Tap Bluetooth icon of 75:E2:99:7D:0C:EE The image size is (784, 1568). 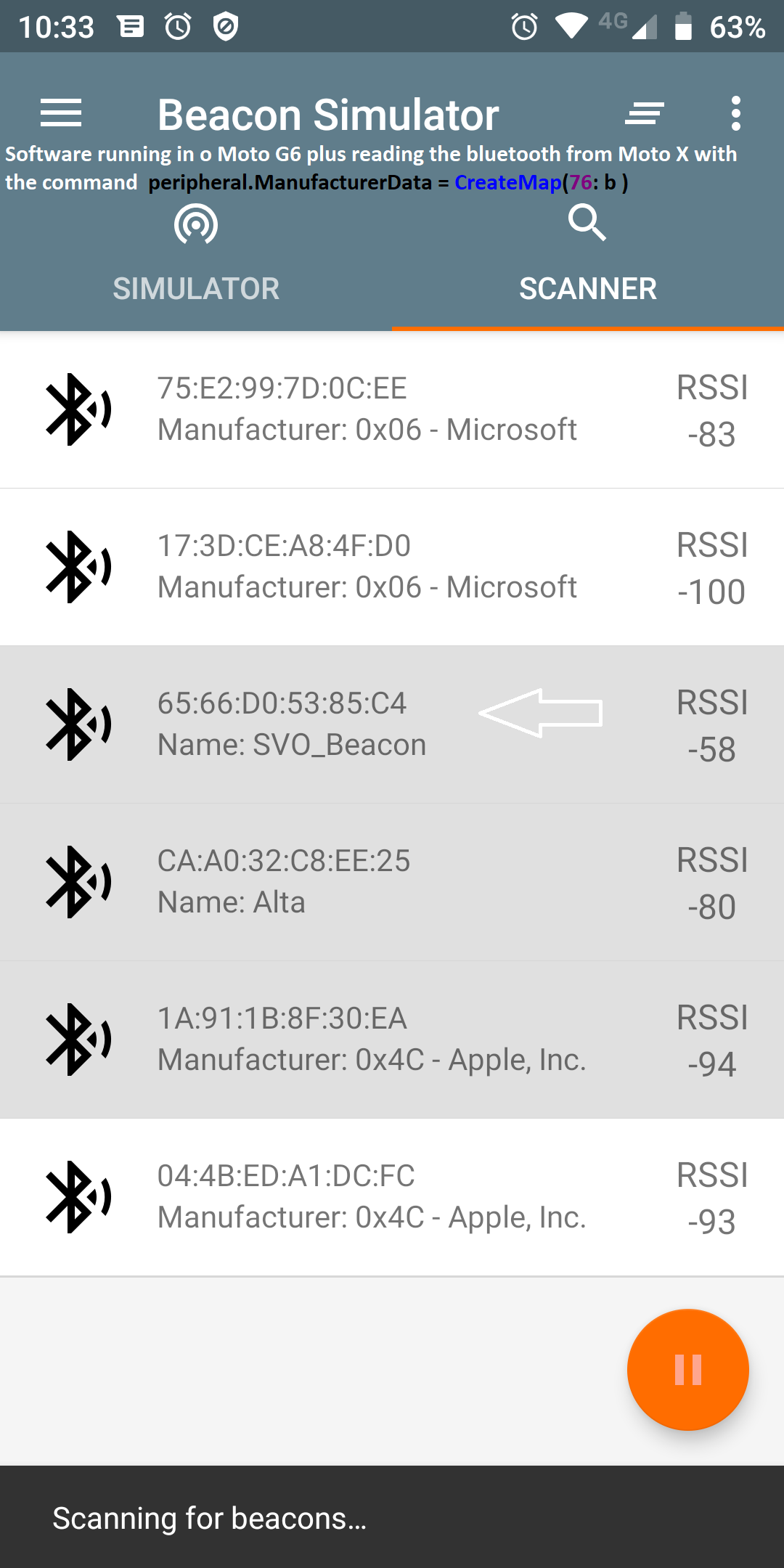click(78, 409)
